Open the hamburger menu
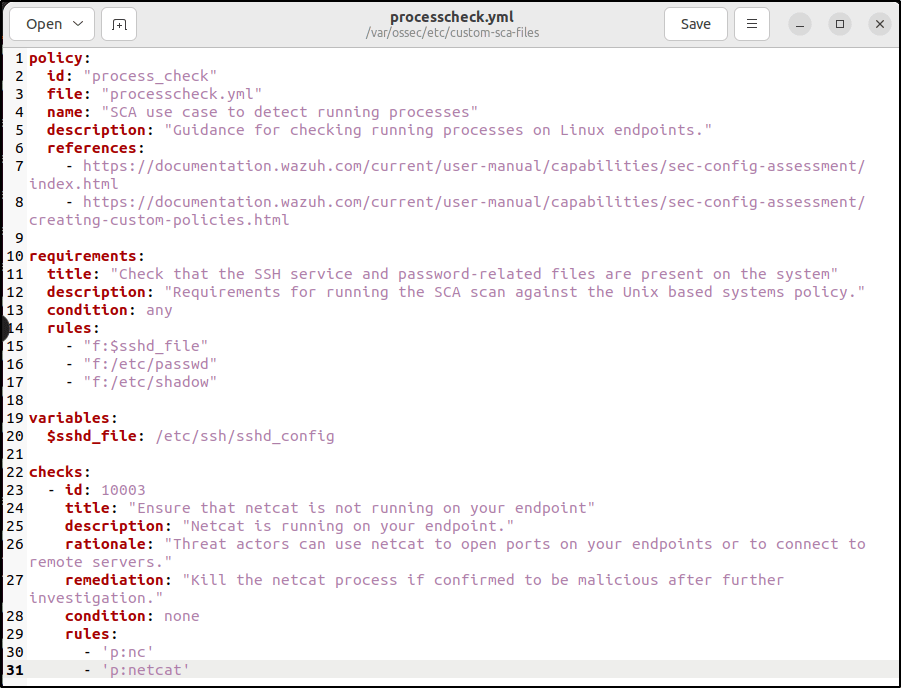Viewport: 901px width, 688px height. click(752, 24)
